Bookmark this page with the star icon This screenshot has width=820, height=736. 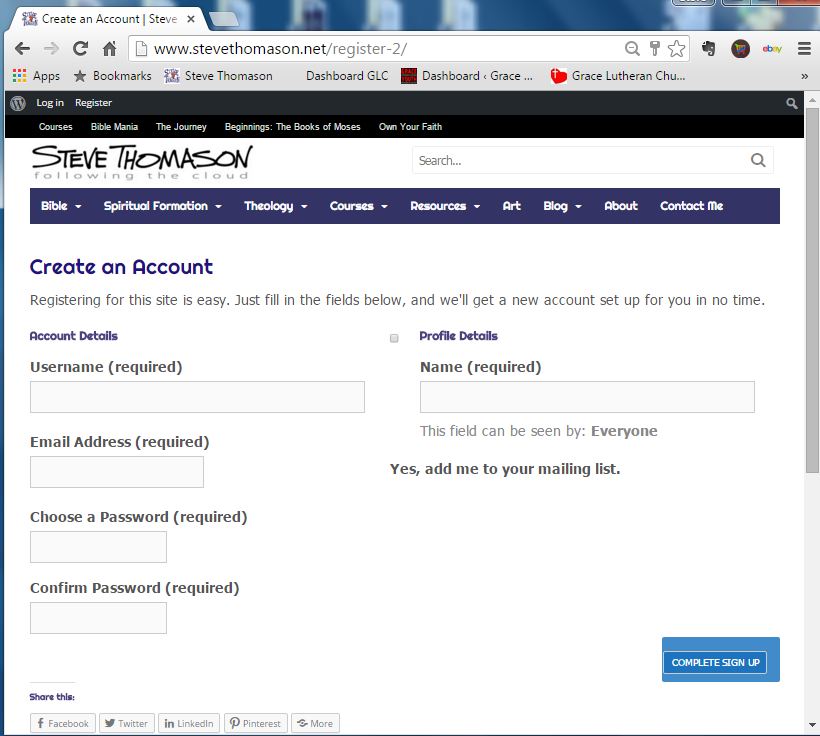click(x=676, y=47)
